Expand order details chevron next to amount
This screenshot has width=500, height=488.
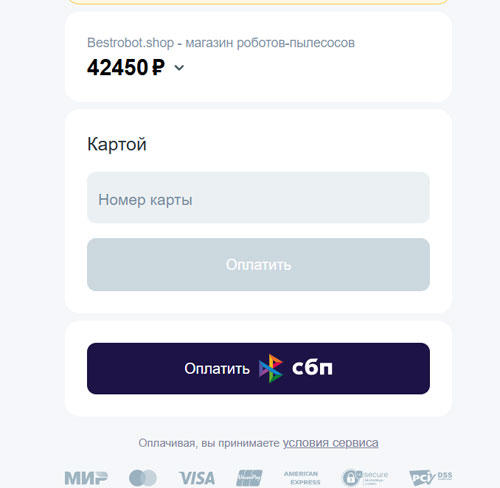pos(179,68)
